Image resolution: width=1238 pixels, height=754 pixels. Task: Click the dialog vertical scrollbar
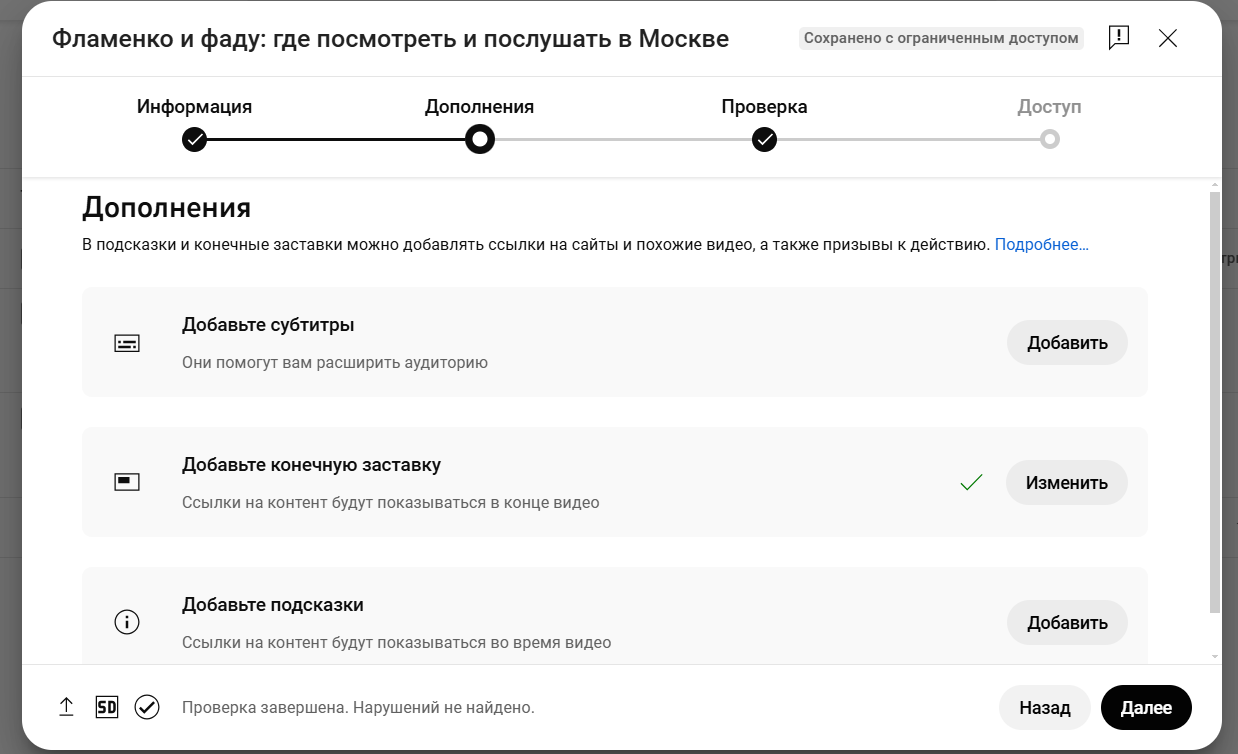[1215, 402]
